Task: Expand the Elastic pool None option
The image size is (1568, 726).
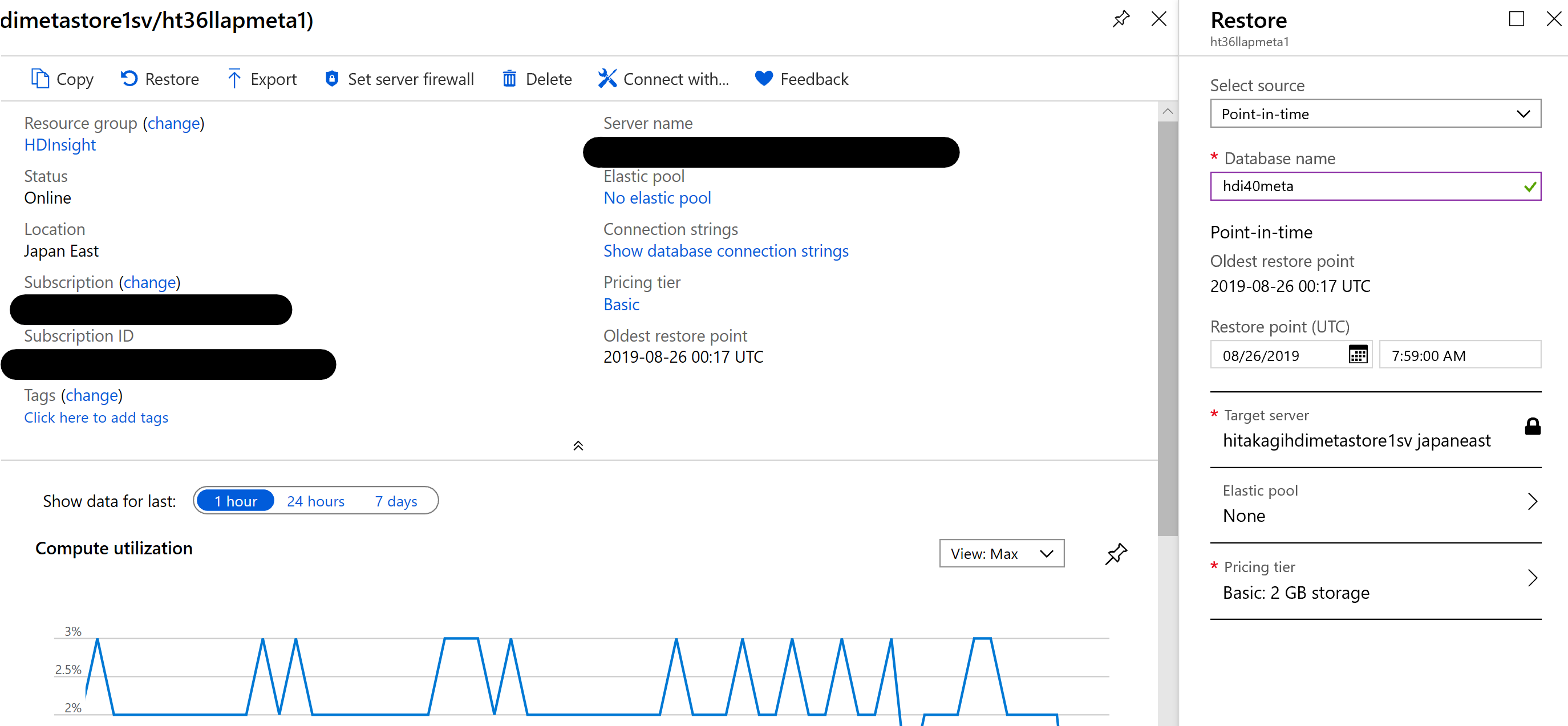Action: click(1376, 504)
